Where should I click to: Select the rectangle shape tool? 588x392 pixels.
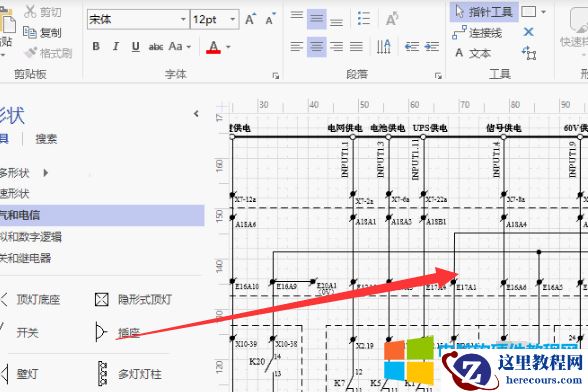pos(529,12)
